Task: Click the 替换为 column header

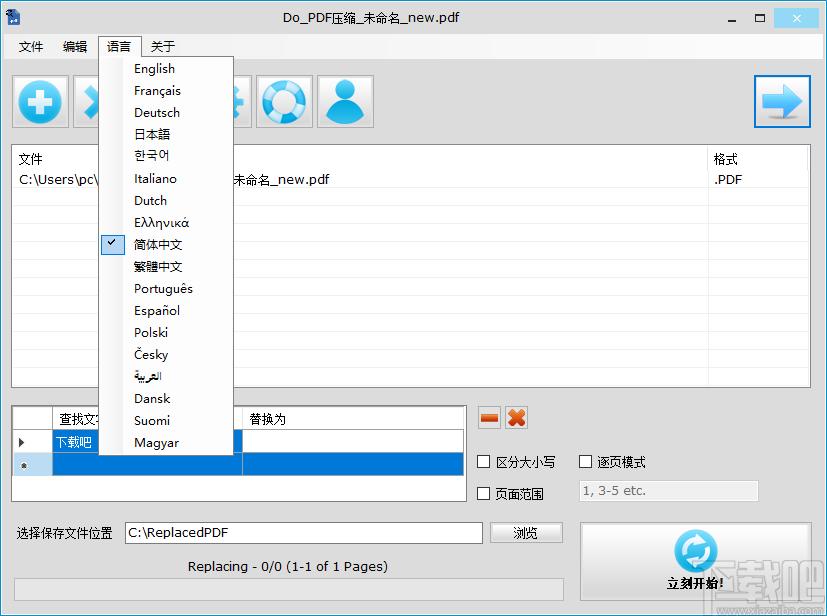Action: click(353, 419)
